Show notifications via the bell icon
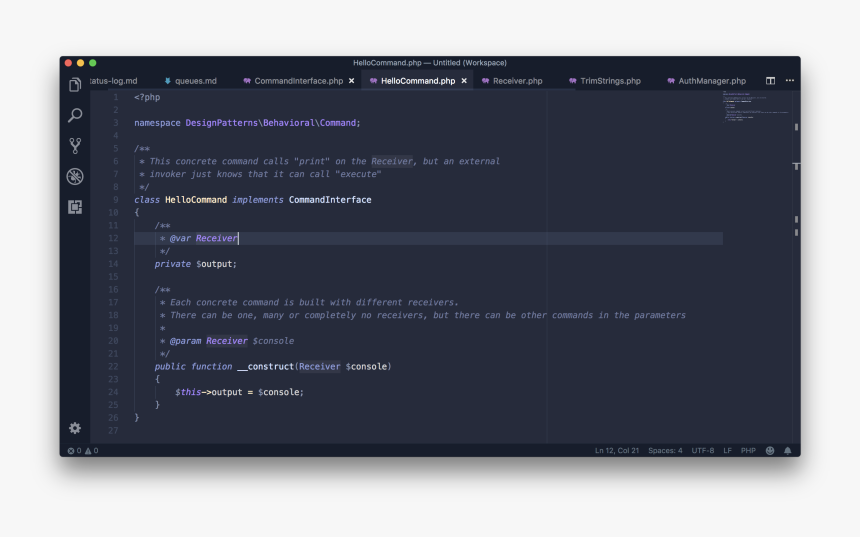The width and height of the screenshot is (860, 537). click(788, 451)
